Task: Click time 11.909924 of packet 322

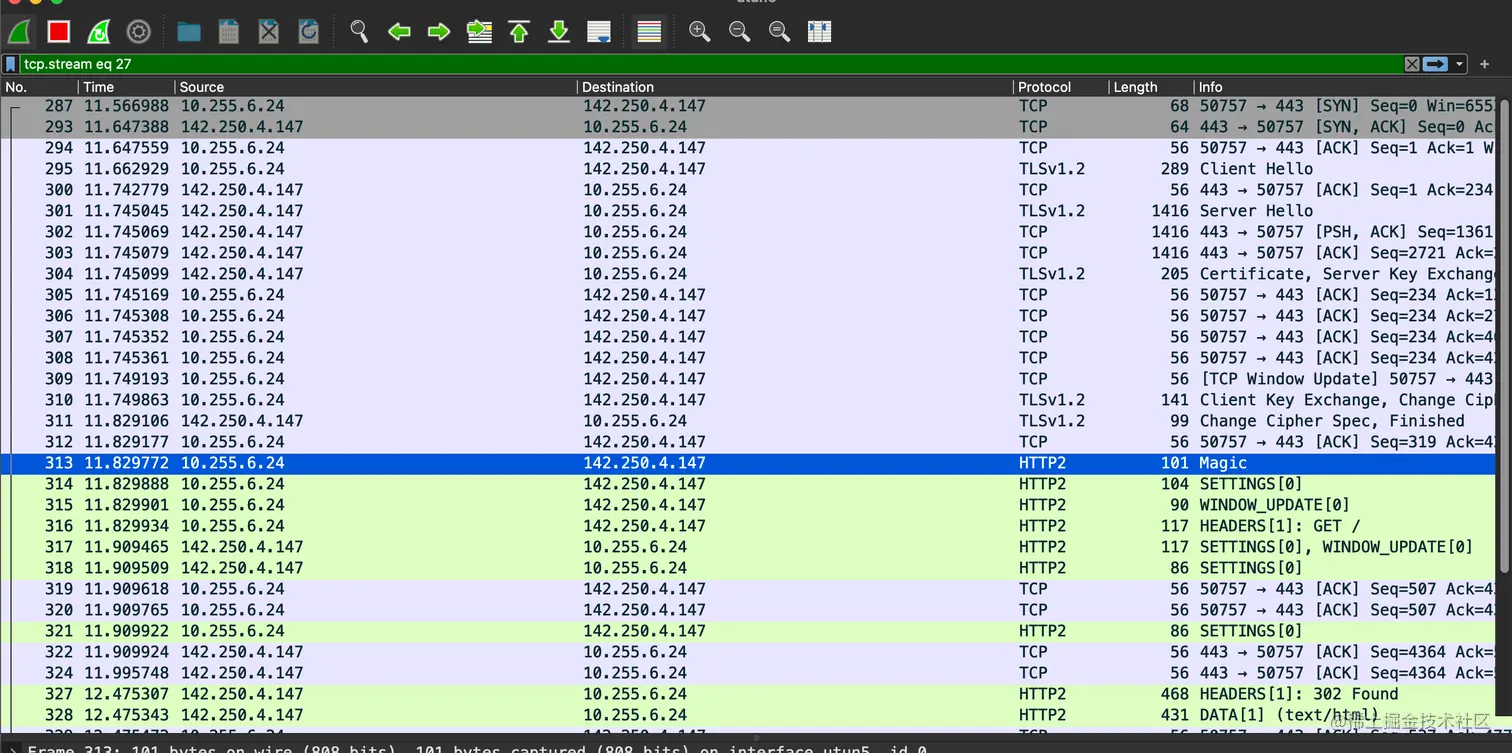Action: (x=126, y=652)
